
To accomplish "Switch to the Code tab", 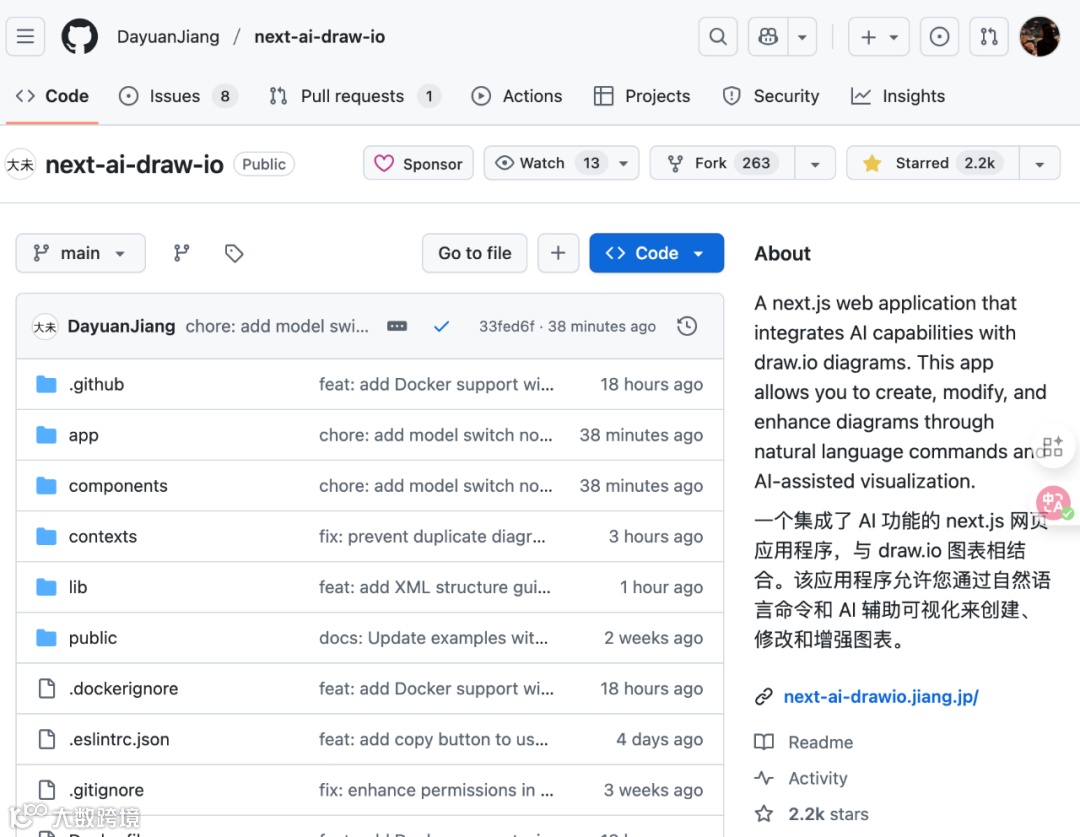I will 52,96.
